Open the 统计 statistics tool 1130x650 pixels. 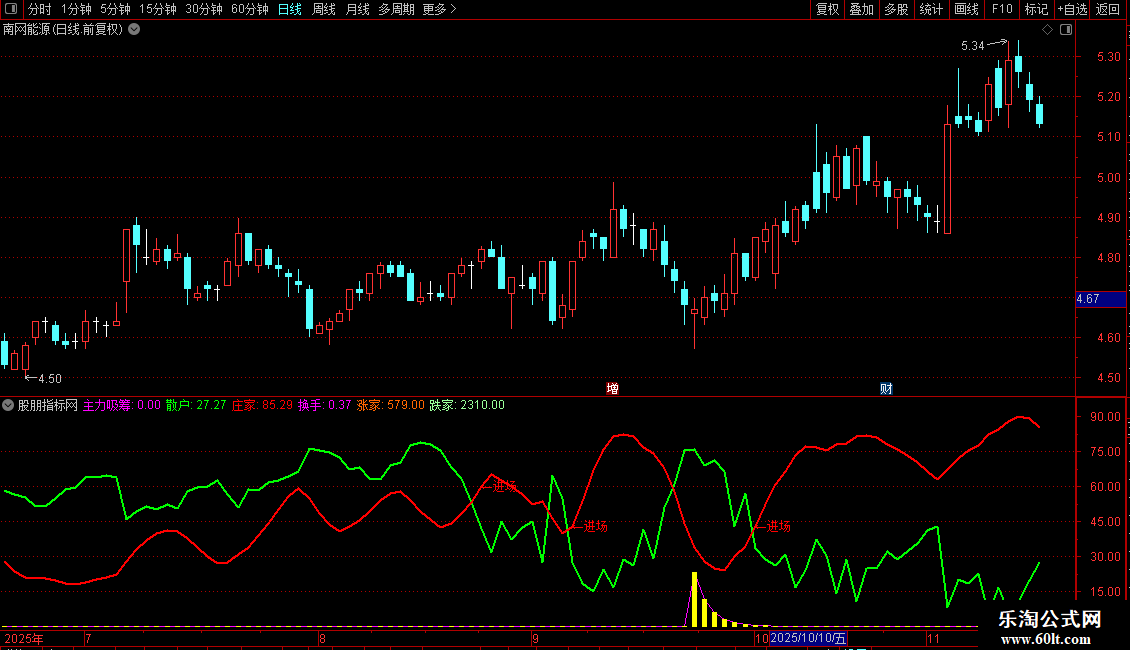[930, 9]
